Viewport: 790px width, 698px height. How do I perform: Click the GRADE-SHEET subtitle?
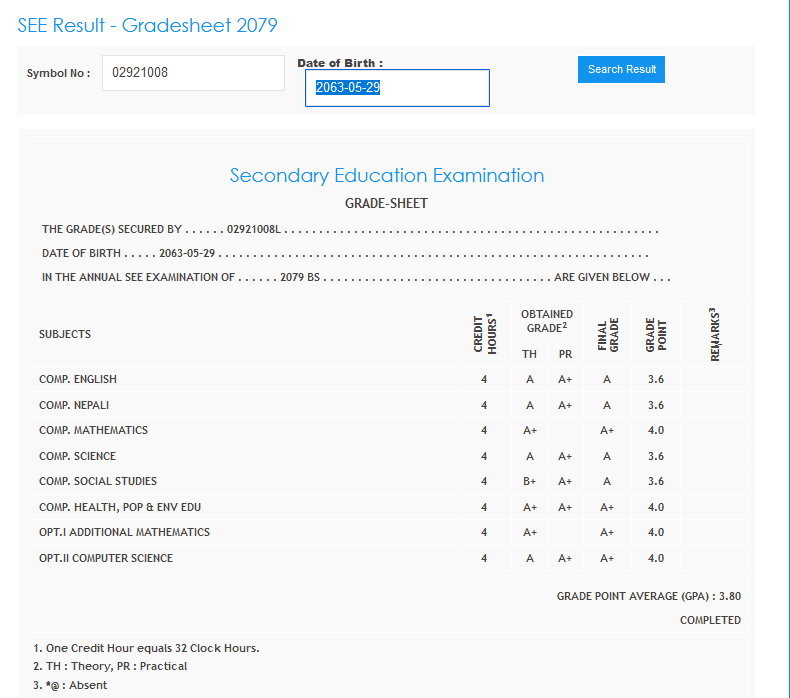click(x=386, y=204)
